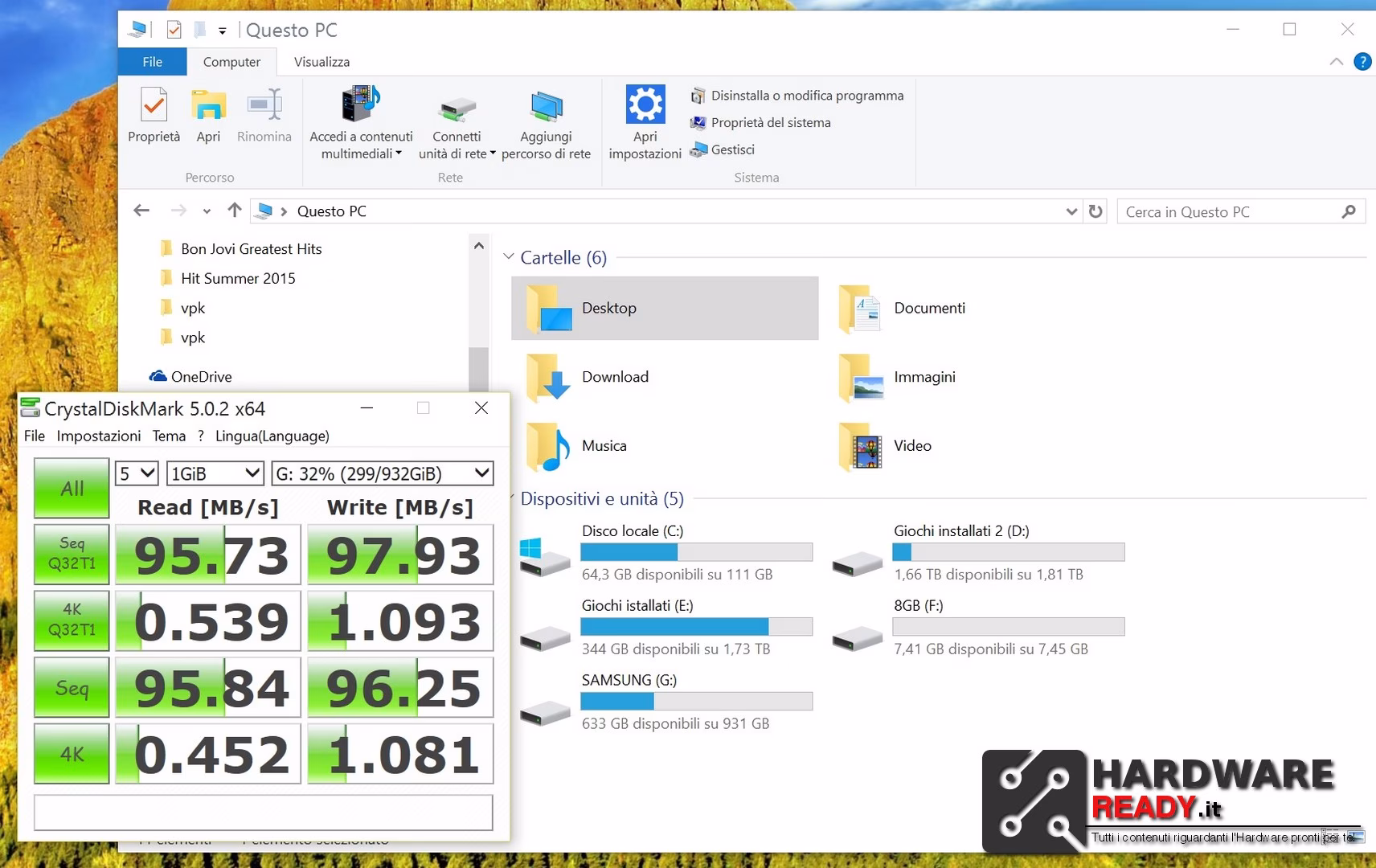Open the G: drive selection dropdown
This screenshot has height=868, width=1376.
383,473
